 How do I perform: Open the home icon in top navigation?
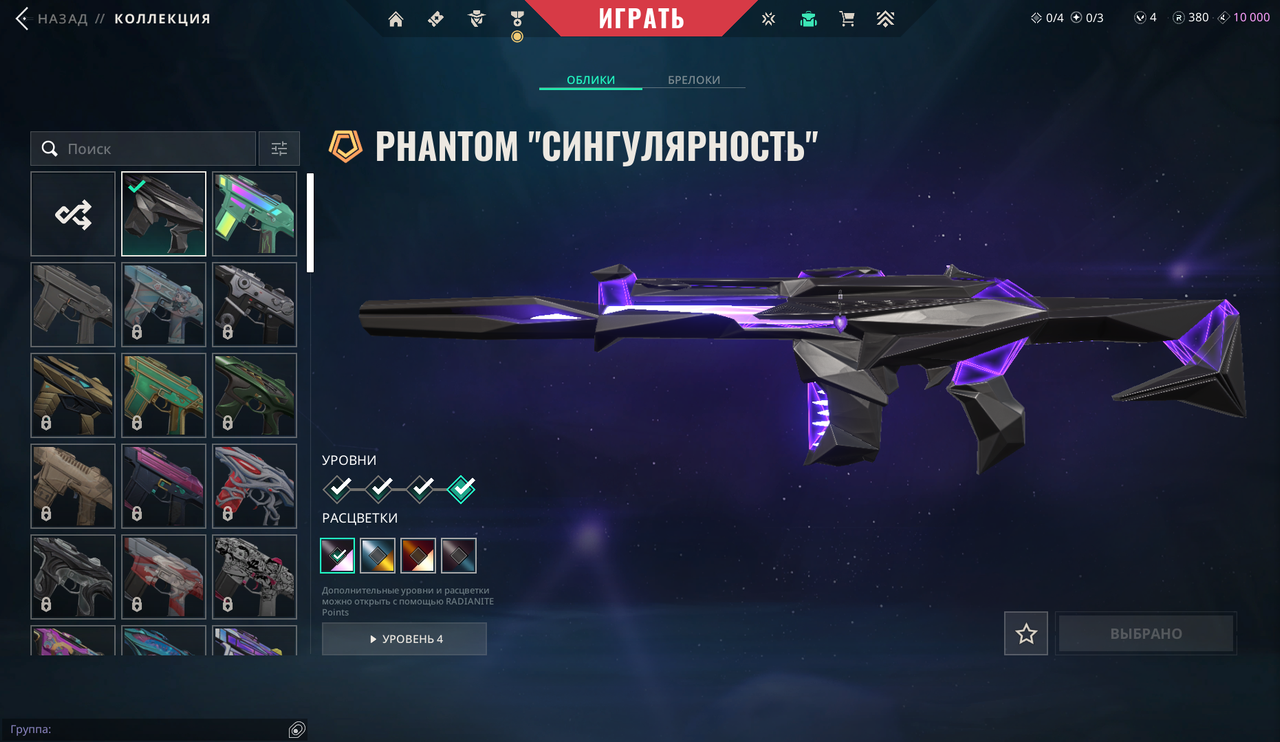tap(396, 19)
